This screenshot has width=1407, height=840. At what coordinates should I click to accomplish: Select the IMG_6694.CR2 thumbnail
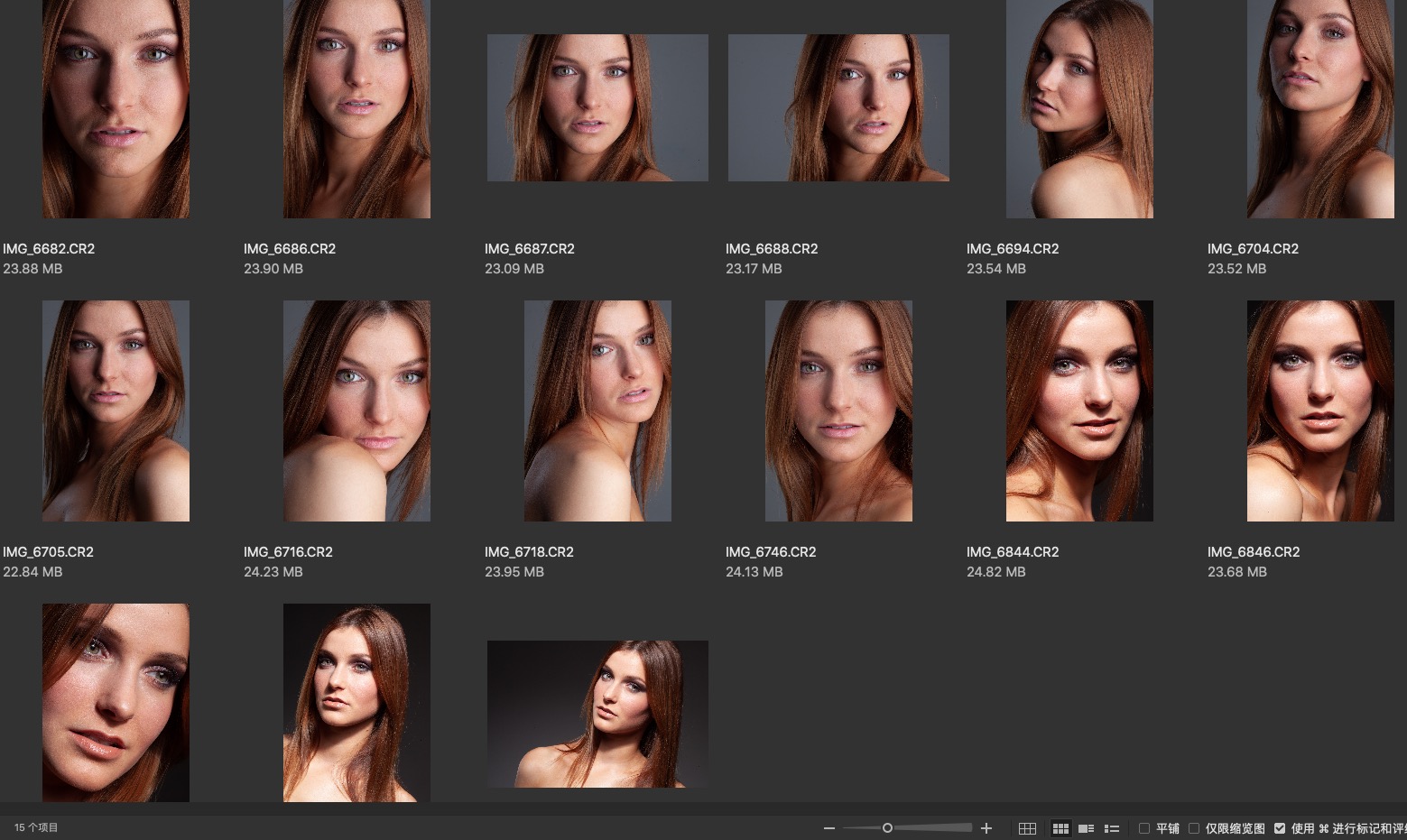pos(1079,108)
